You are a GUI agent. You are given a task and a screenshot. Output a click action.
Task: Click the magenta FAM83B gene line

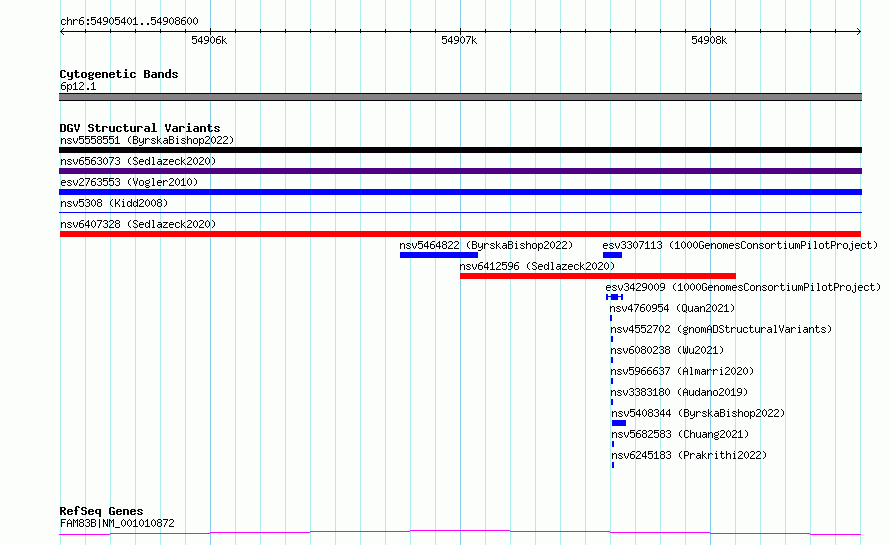pyautogui.click(x=460, y=533)
